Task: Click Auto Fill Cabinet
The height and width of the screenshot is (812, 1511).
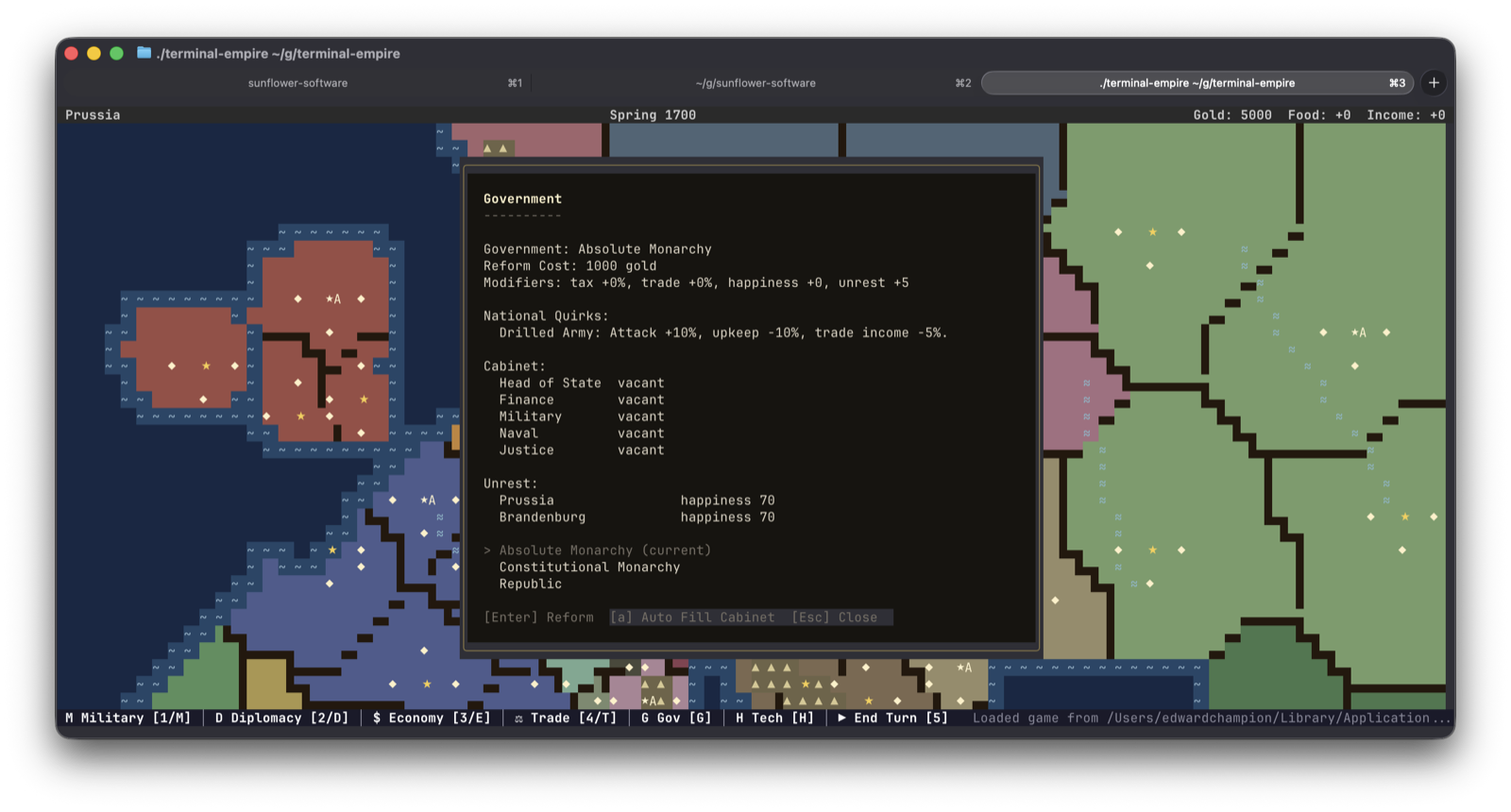Action: click(x=692, y=617)
